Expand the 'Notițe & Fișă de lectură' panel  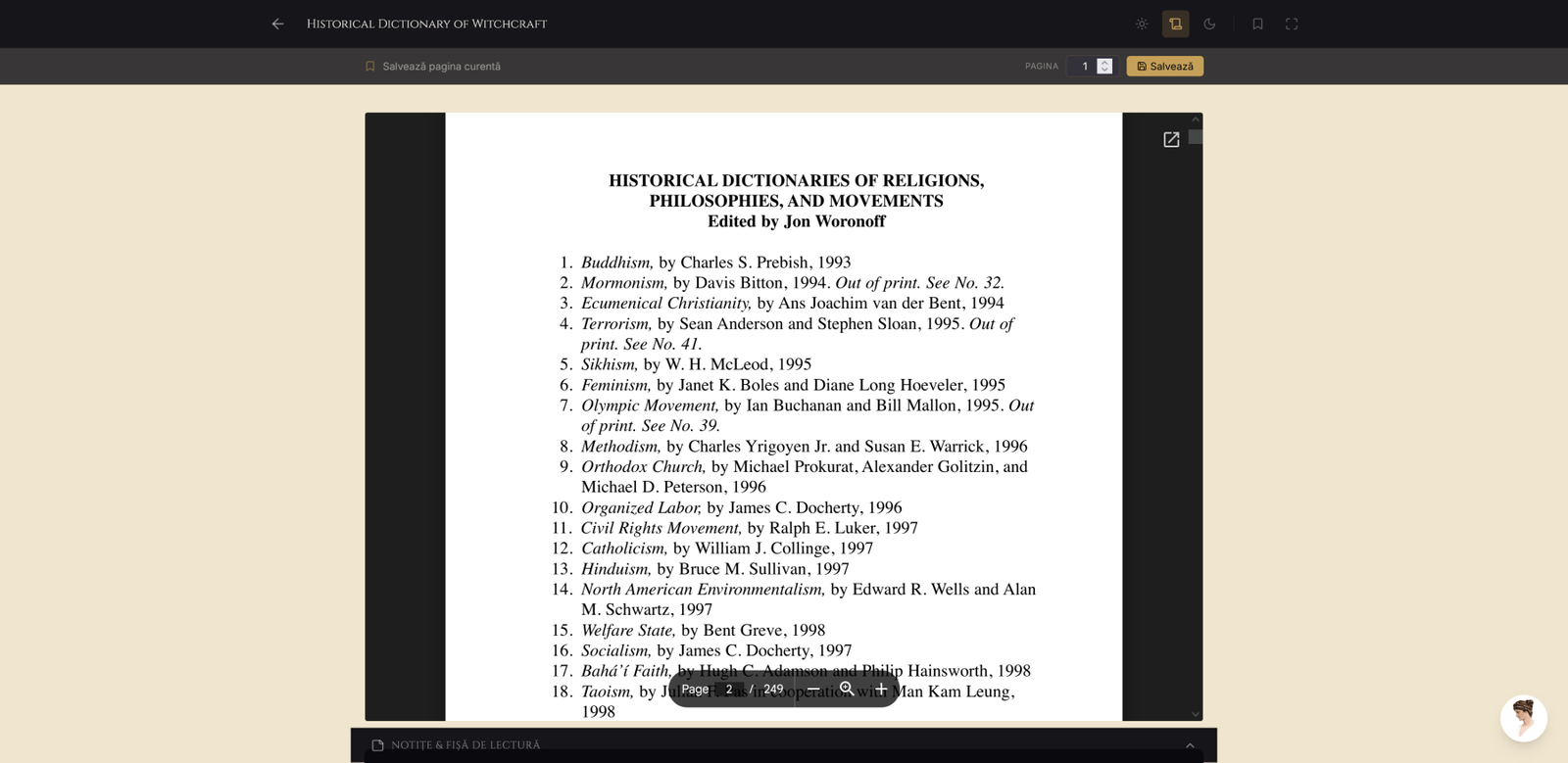[784, 745]
